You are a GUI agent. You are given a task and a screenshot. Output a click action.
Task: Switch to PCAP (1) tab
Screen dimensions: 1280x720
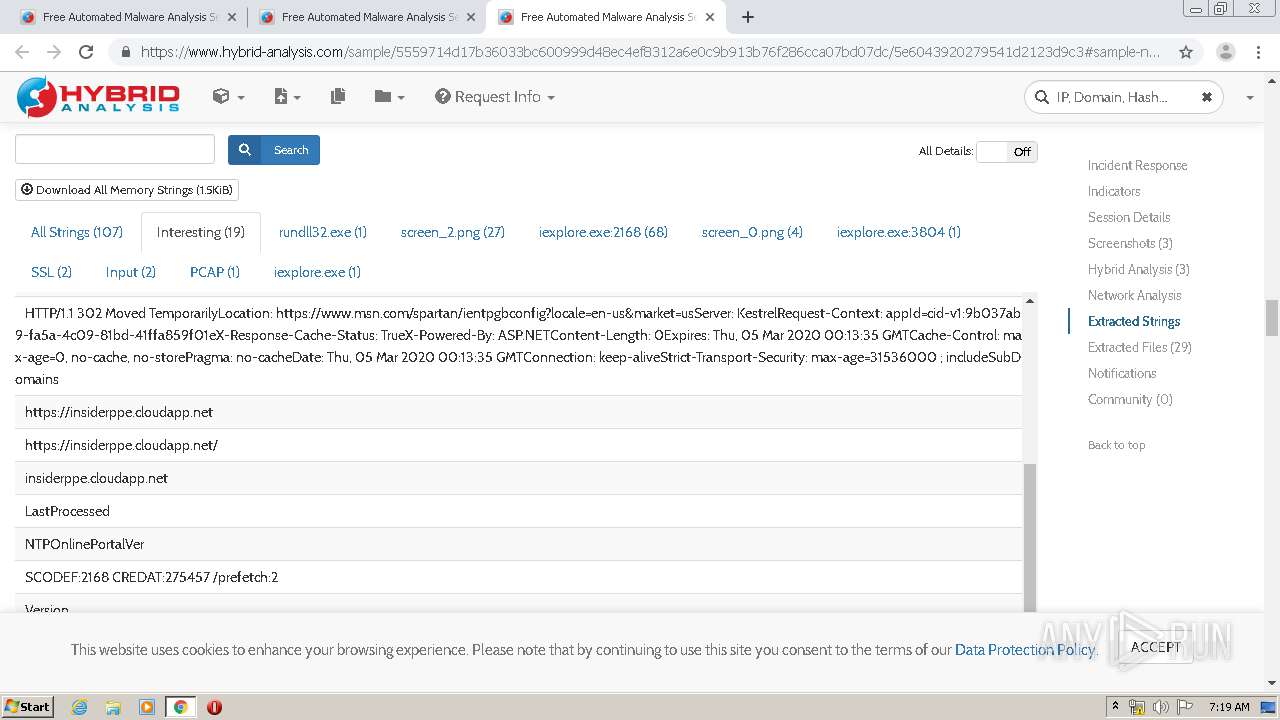(x=215, y=272)
